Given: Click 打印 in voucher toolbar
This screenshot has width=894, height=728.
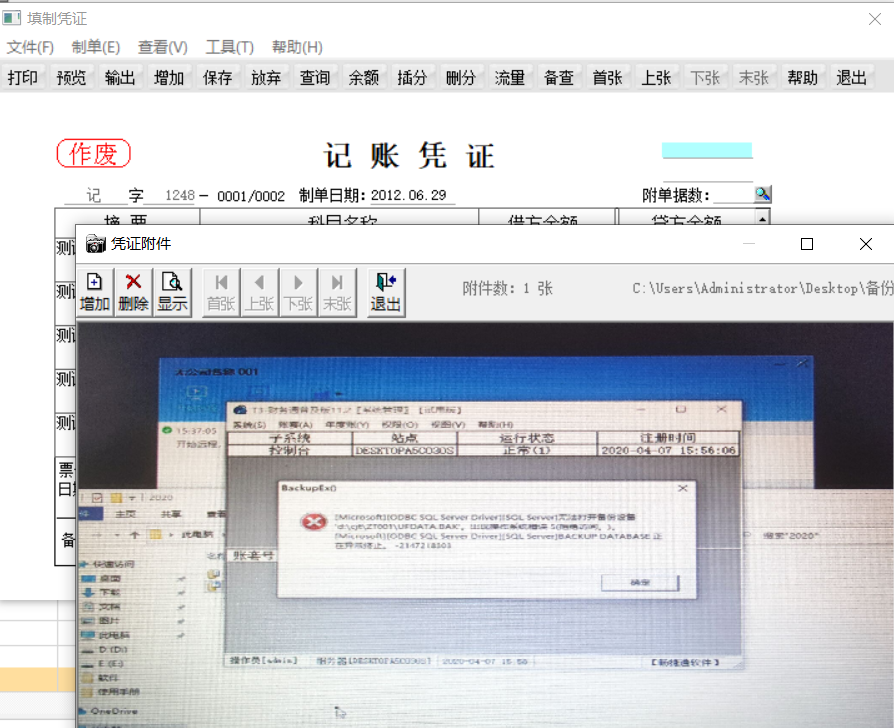Looking at the screenshot, I should (x=23, y=78).
